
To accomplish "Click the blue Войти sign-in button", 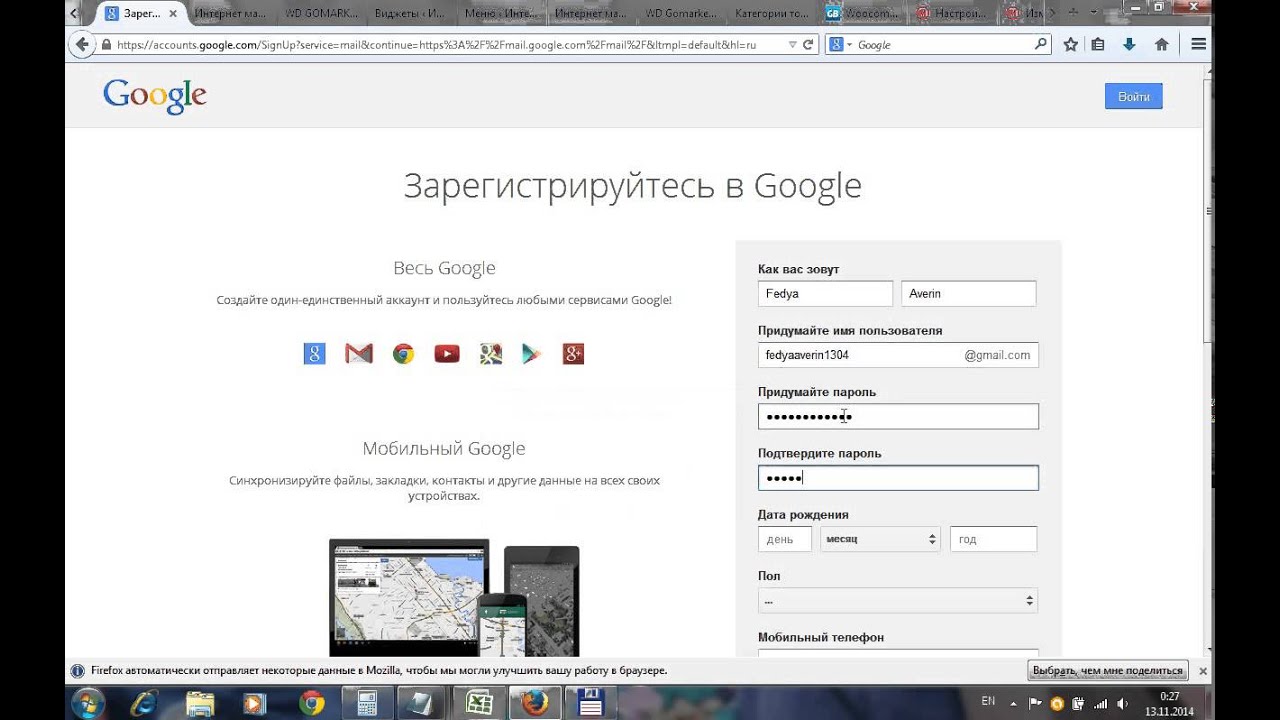I will pos(1134,96).
